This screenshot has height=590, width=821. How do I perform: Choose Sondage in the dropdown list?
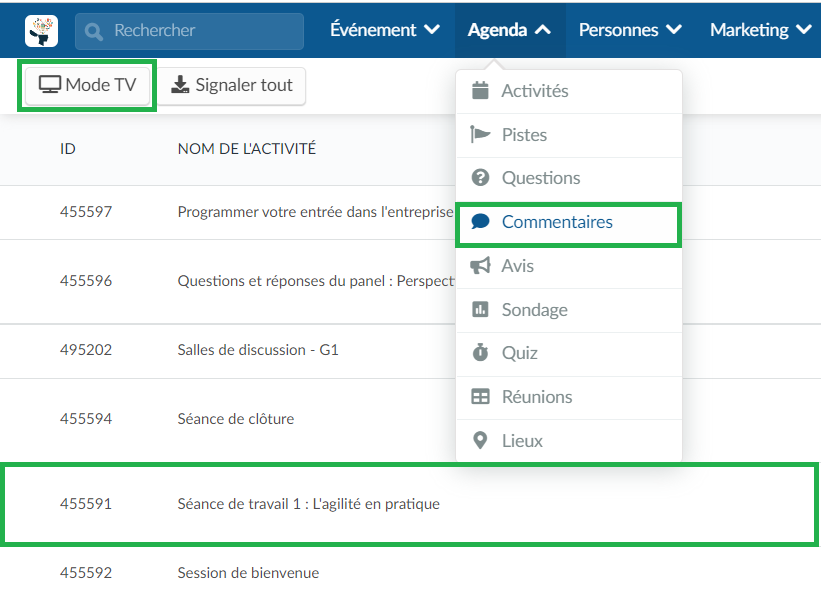pos(569,309)
